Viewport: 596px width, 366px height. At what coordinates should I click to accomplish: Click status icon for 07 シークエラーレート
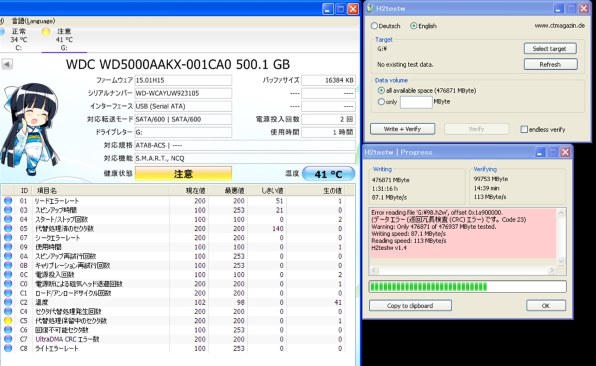point(8,238)
